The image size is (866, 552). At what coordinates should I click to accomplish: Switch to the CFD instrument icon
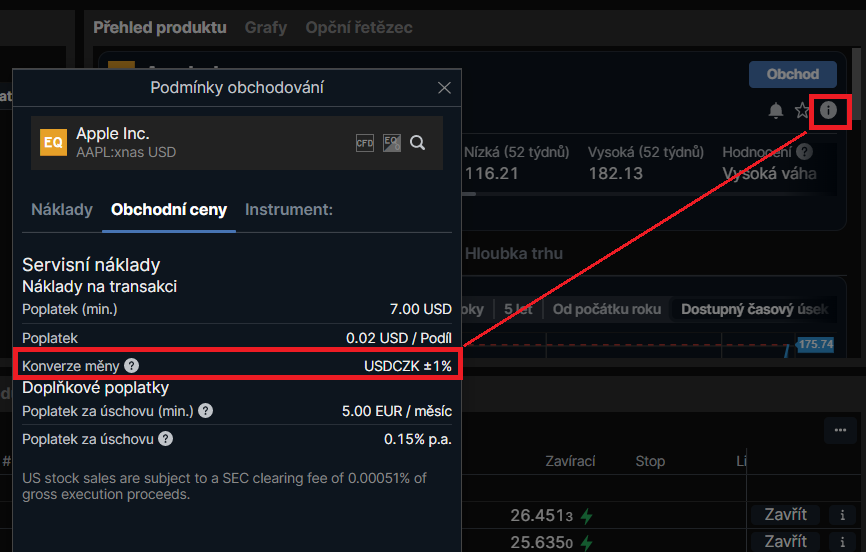pyautogui.click(x=365, y=143)
